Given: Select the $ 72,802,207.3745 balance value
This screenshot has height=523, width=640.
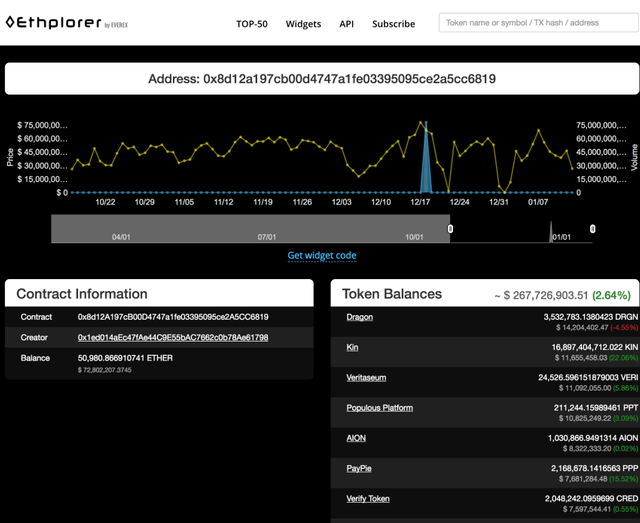Looking at the screenshot, I should click(x=104, y=370).
